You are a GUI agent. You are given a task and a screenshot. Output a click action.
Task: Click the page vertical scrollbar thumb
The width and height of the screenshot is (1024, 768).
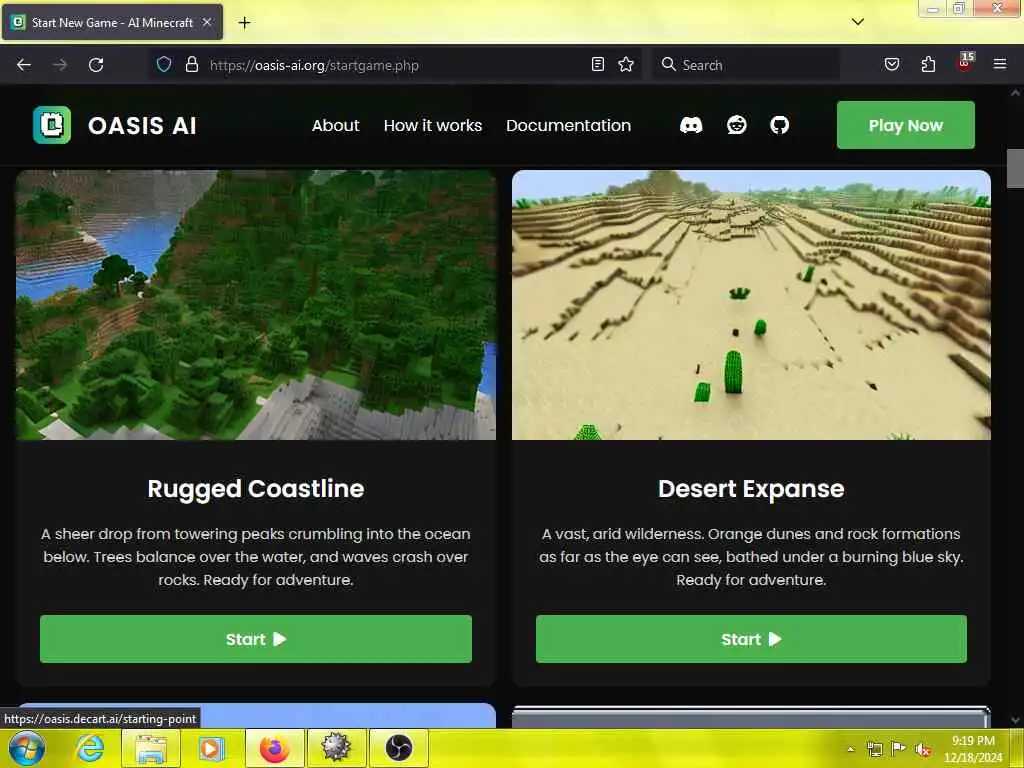click(1015, 168)
